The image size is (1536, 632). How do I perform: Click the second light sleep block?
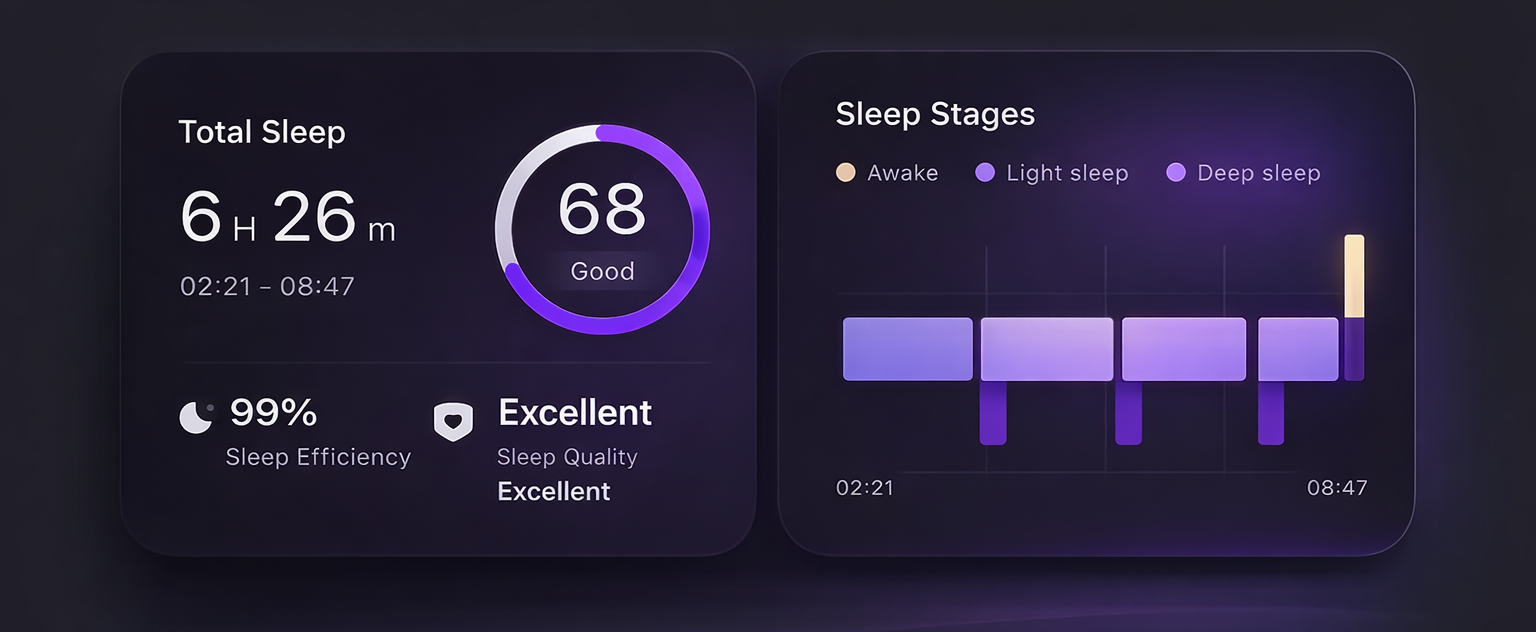click(x=1047, y=349)
